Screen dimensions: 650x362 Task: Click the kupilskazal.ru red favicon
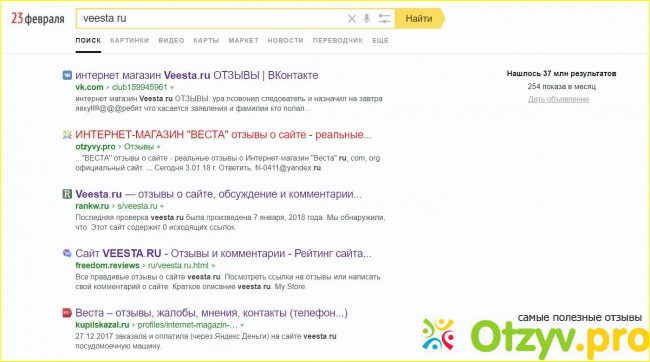67,313
